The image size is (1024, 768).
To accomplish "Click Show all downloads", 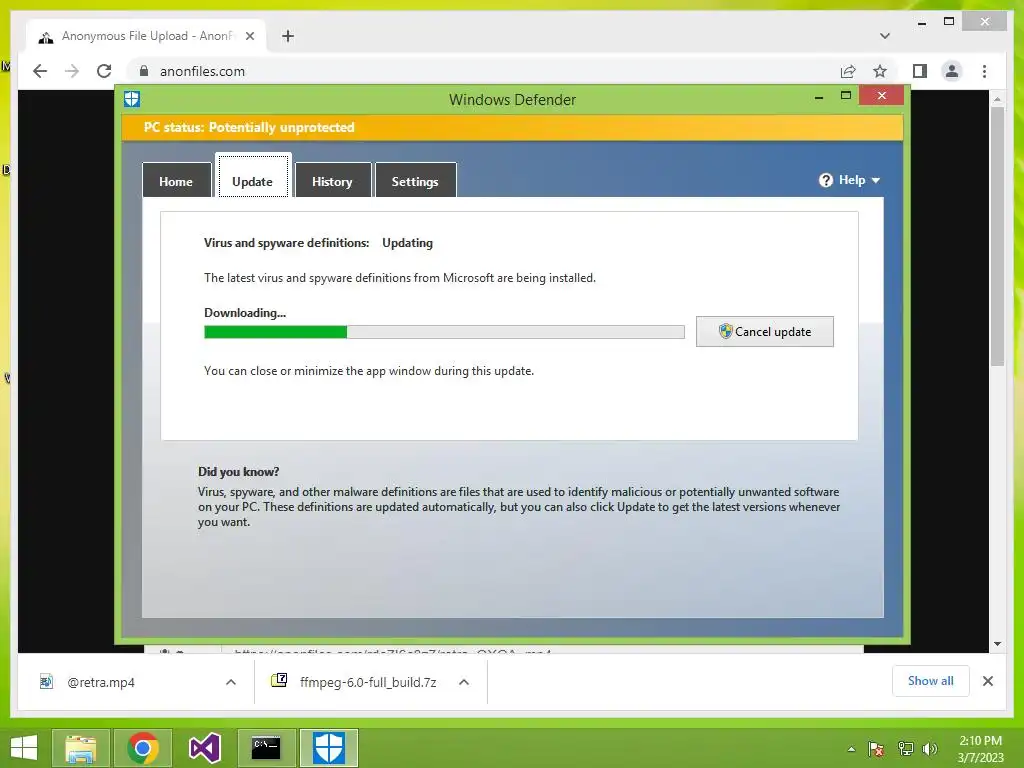I will [x=931, y=681].
